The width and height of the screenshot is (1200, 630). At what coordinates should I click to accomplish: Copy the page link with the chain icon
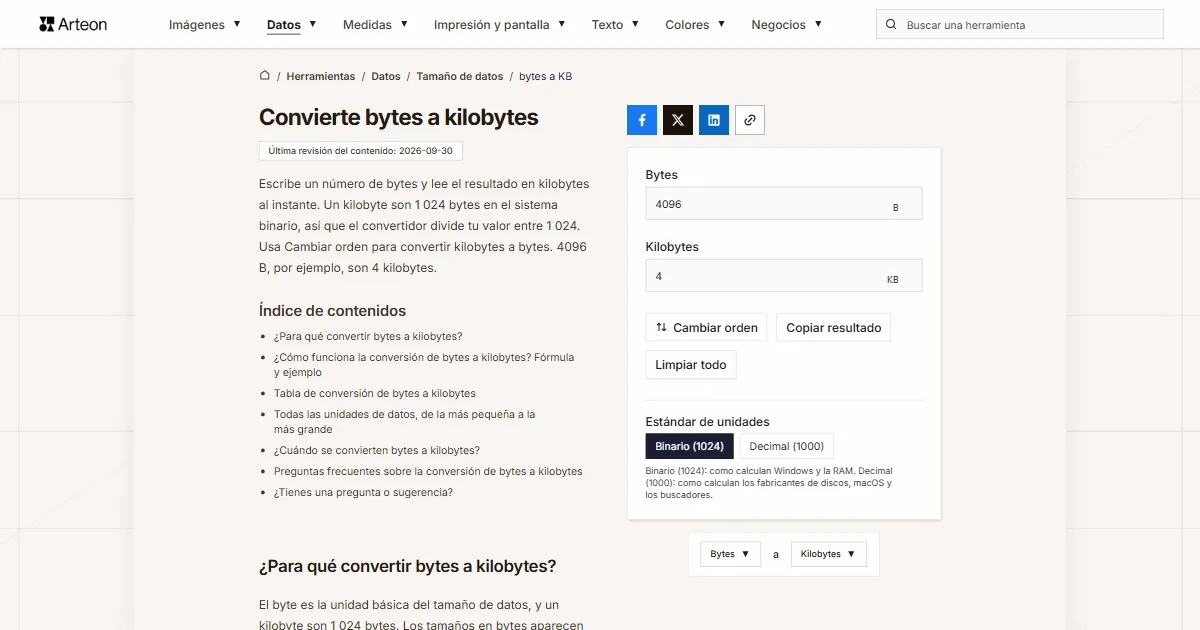[750, 120]
